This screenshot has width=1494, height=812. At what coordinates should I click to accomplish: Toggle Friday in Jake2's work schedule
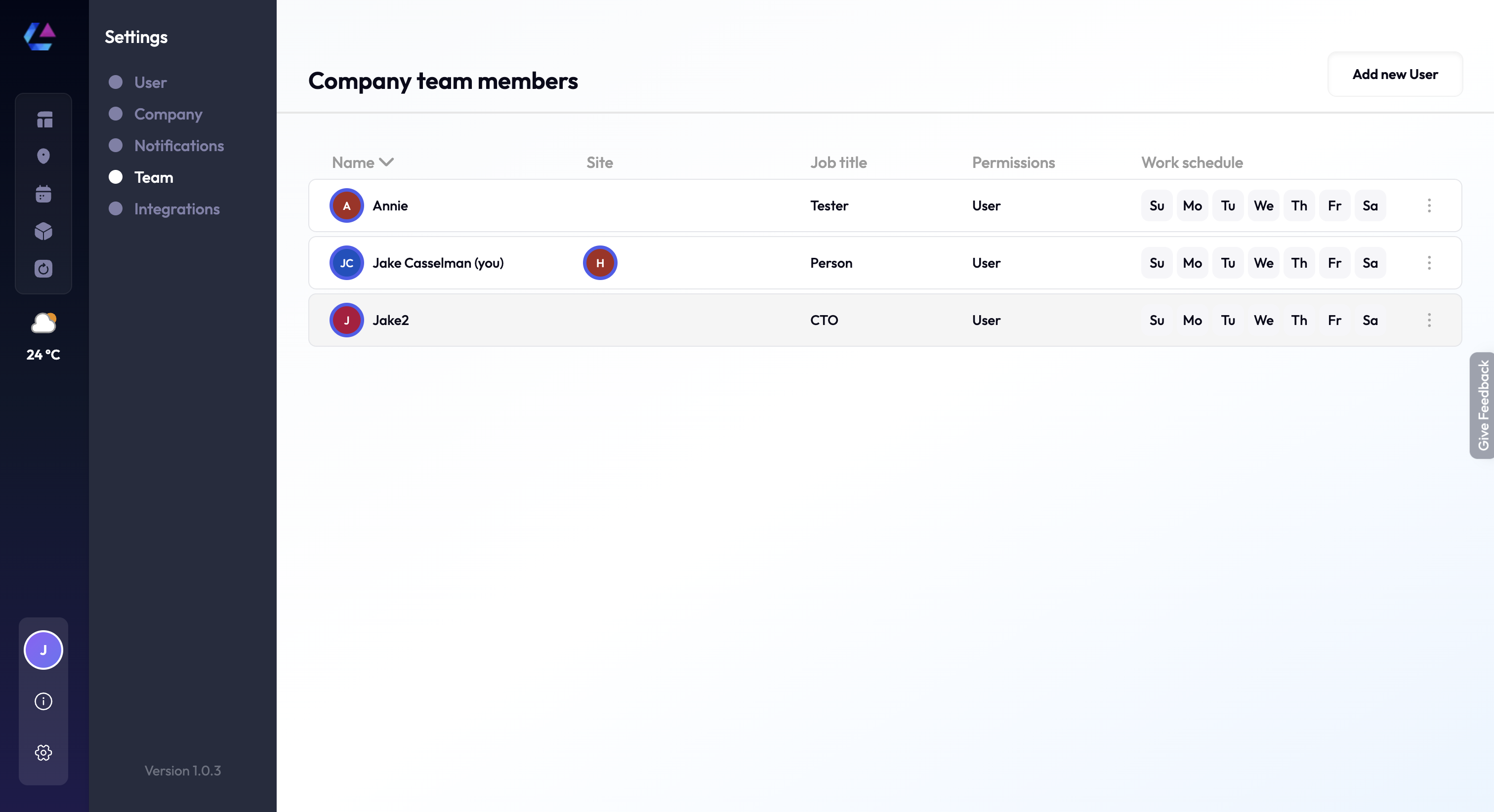coord(1334,320)
